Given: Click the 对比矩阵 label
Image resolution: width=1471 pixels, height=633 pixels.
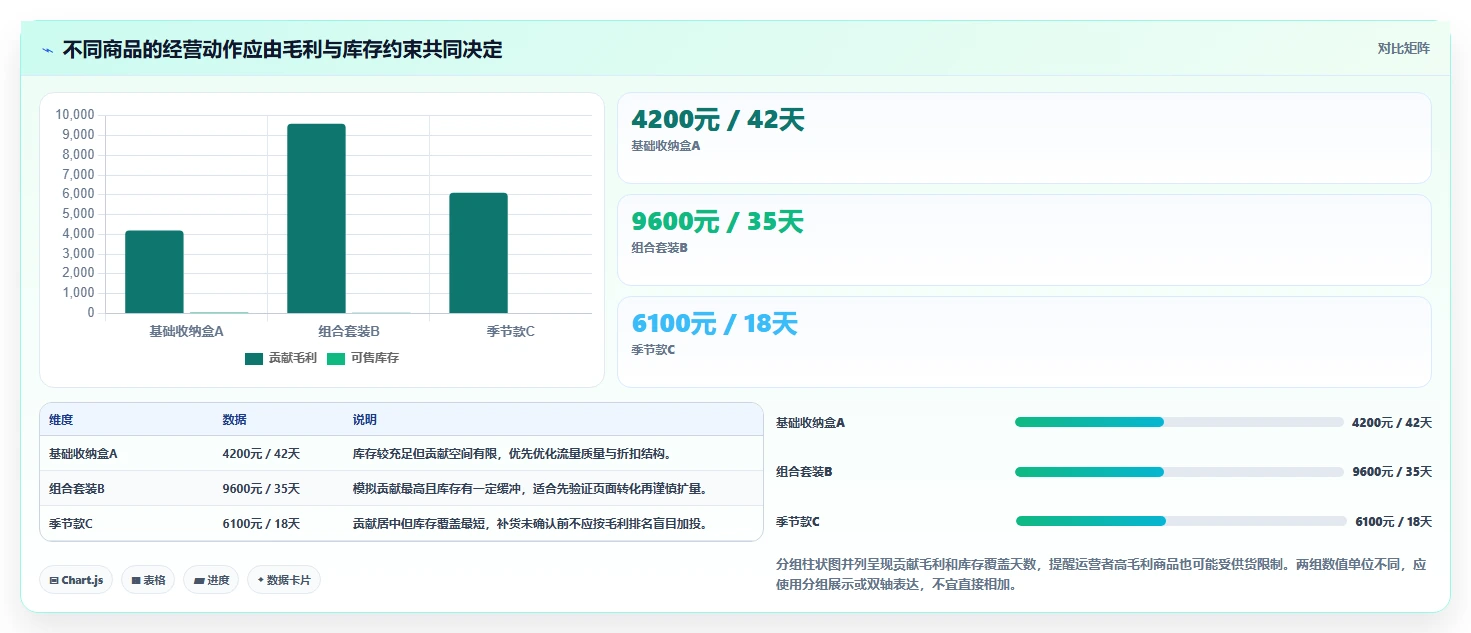Looking at the screenshot, I should pos(1404,48).
